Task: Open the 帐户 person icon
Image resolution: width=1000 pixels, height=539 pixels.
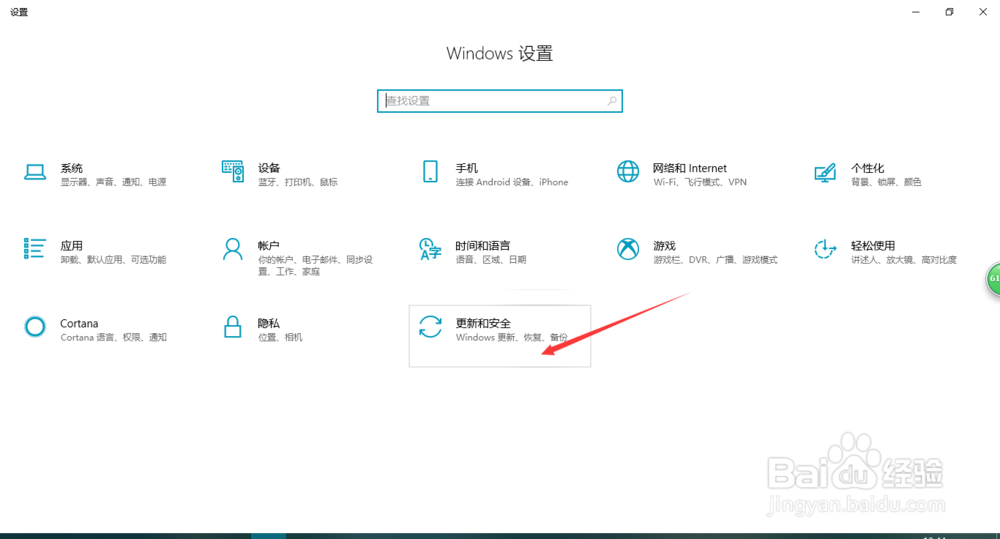Action: pyautogui.click(x=233, y=249)
